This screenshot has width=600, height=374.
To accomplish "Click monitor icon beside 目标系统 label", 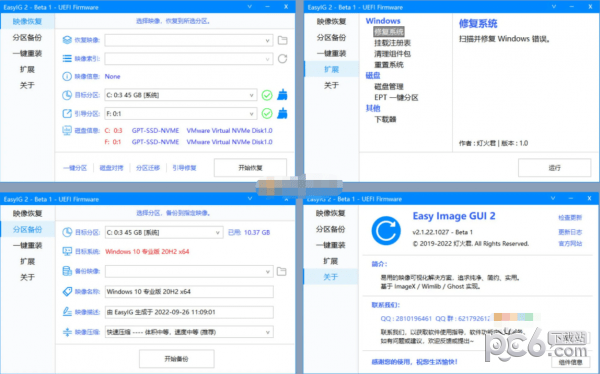I will tap(67, 252).
